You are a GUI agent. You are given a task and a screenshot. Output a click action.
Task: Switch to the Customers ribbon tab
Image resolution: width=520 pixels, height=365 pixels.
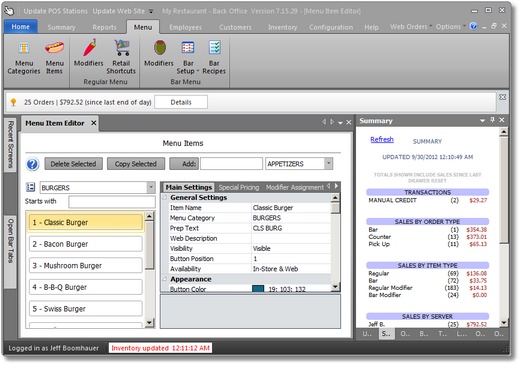point(235,27)
